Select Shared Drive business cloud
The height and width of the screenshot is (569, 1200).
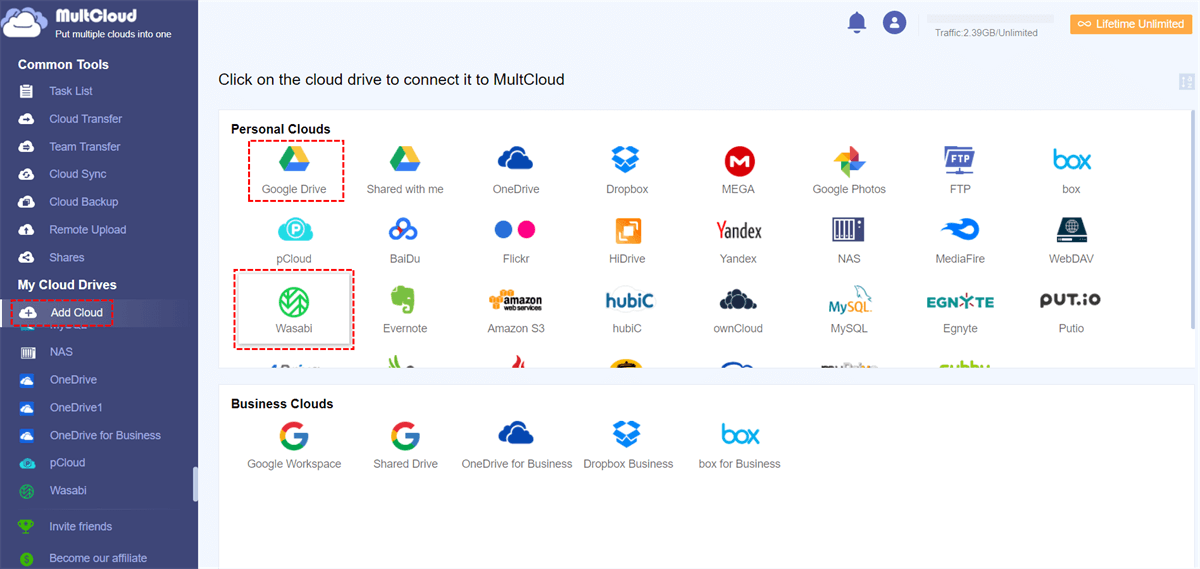point(405,445)
